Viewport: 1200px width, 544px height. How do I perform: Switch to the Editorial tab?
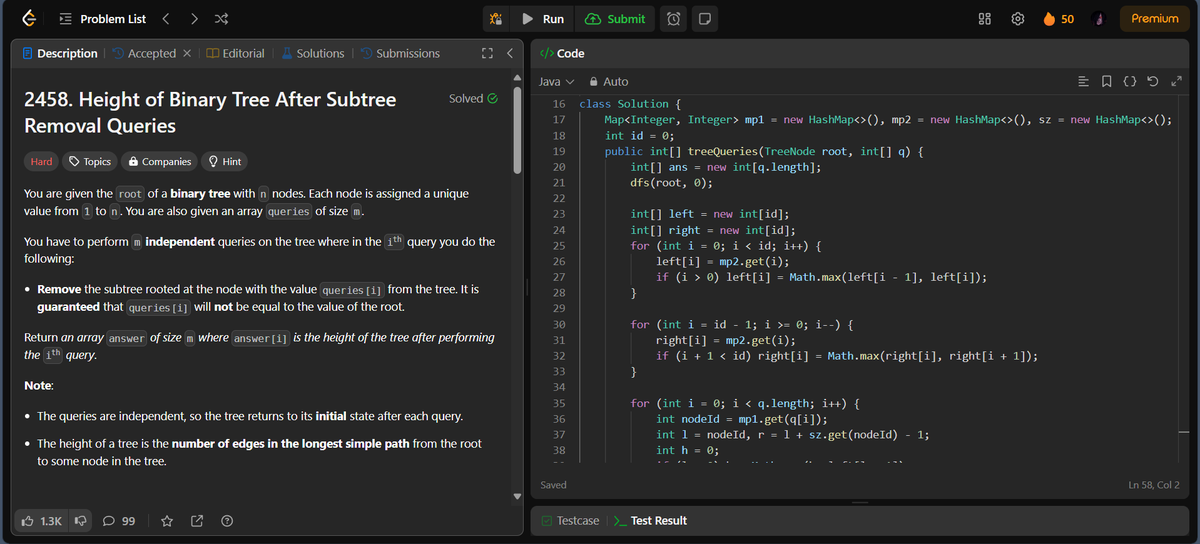(x=235, y=53)
